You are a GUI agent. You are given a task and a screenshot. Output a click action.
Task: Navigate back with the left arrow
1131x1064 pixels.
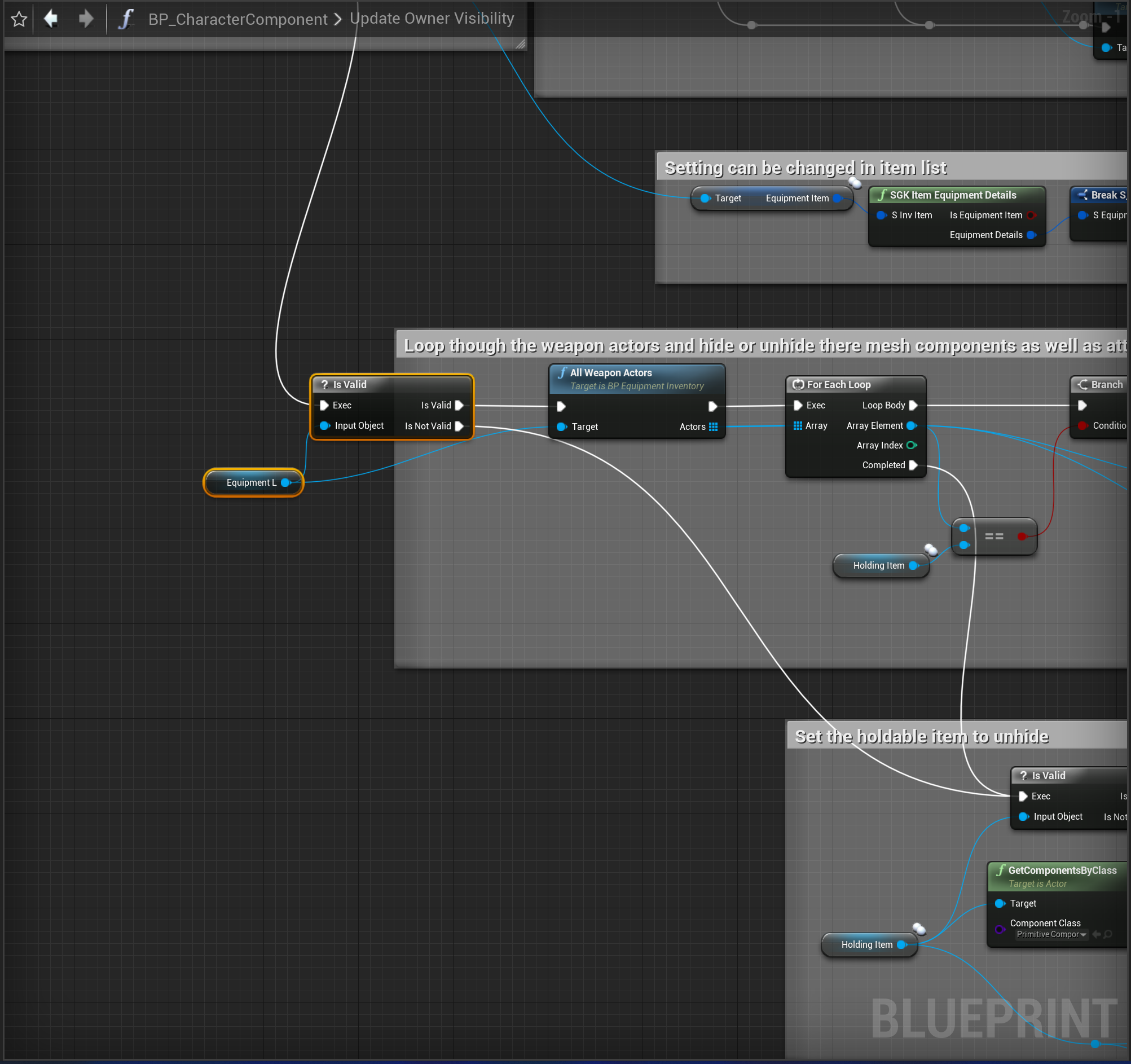[51, 19]
